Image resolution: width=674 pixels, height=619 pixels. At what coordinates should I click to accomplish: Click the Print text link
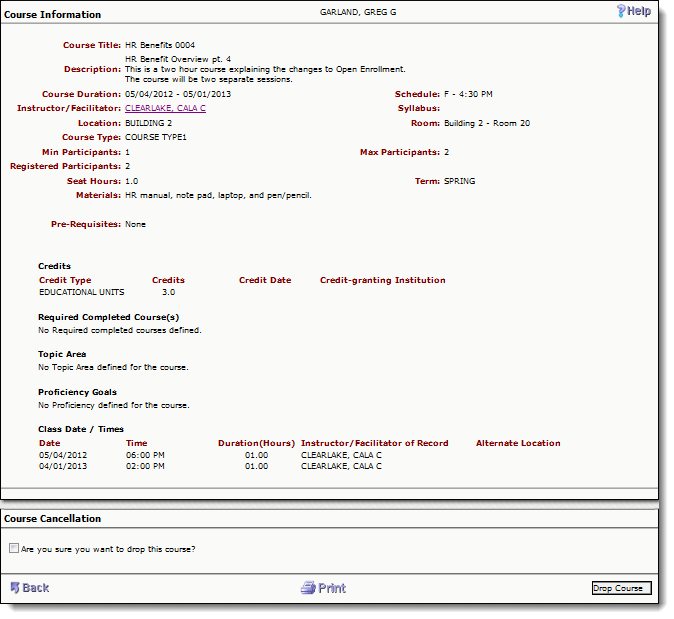pyautogui.click(x=332, y=588)
